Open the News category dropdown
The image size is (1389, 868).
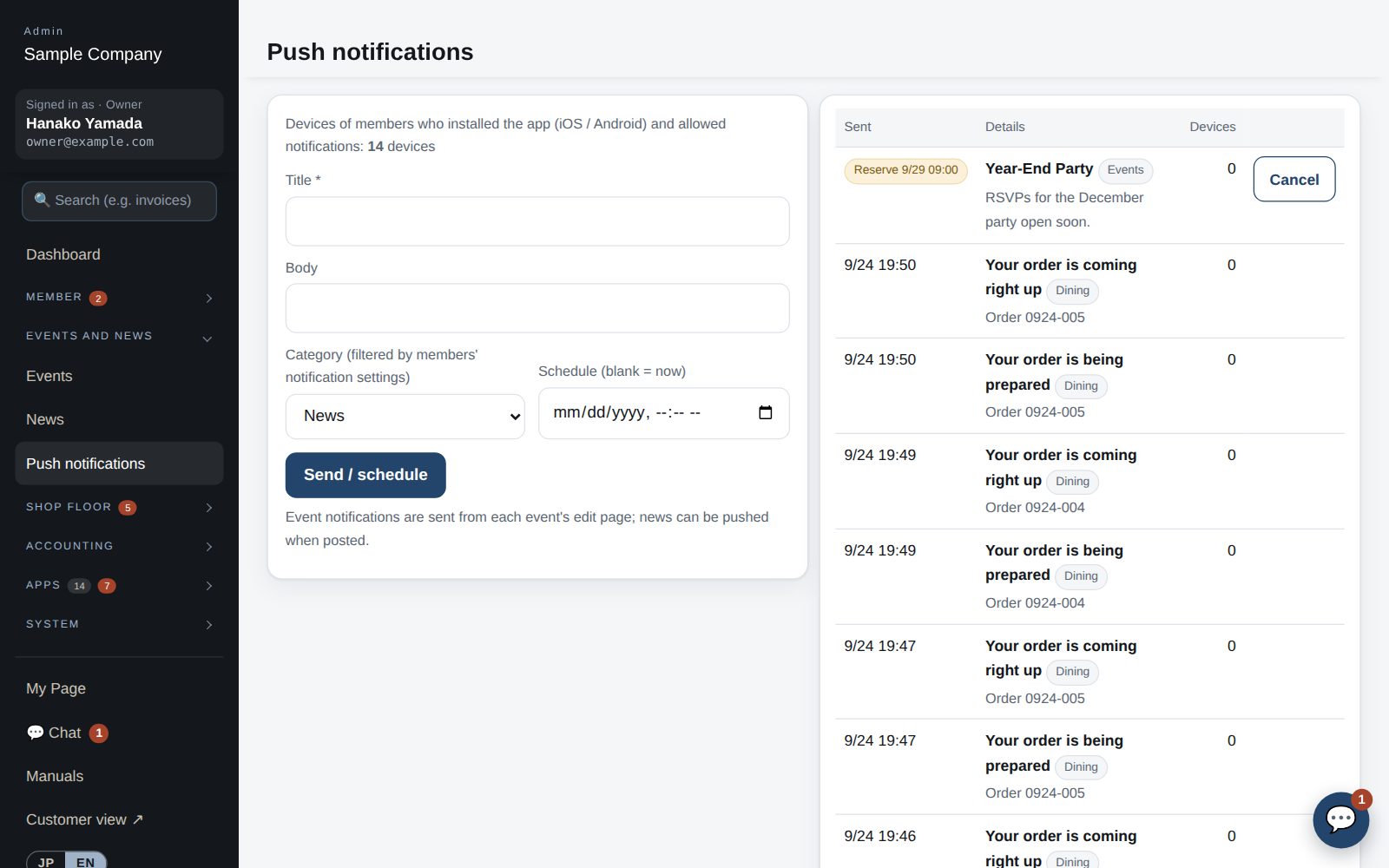click(405, 417)
